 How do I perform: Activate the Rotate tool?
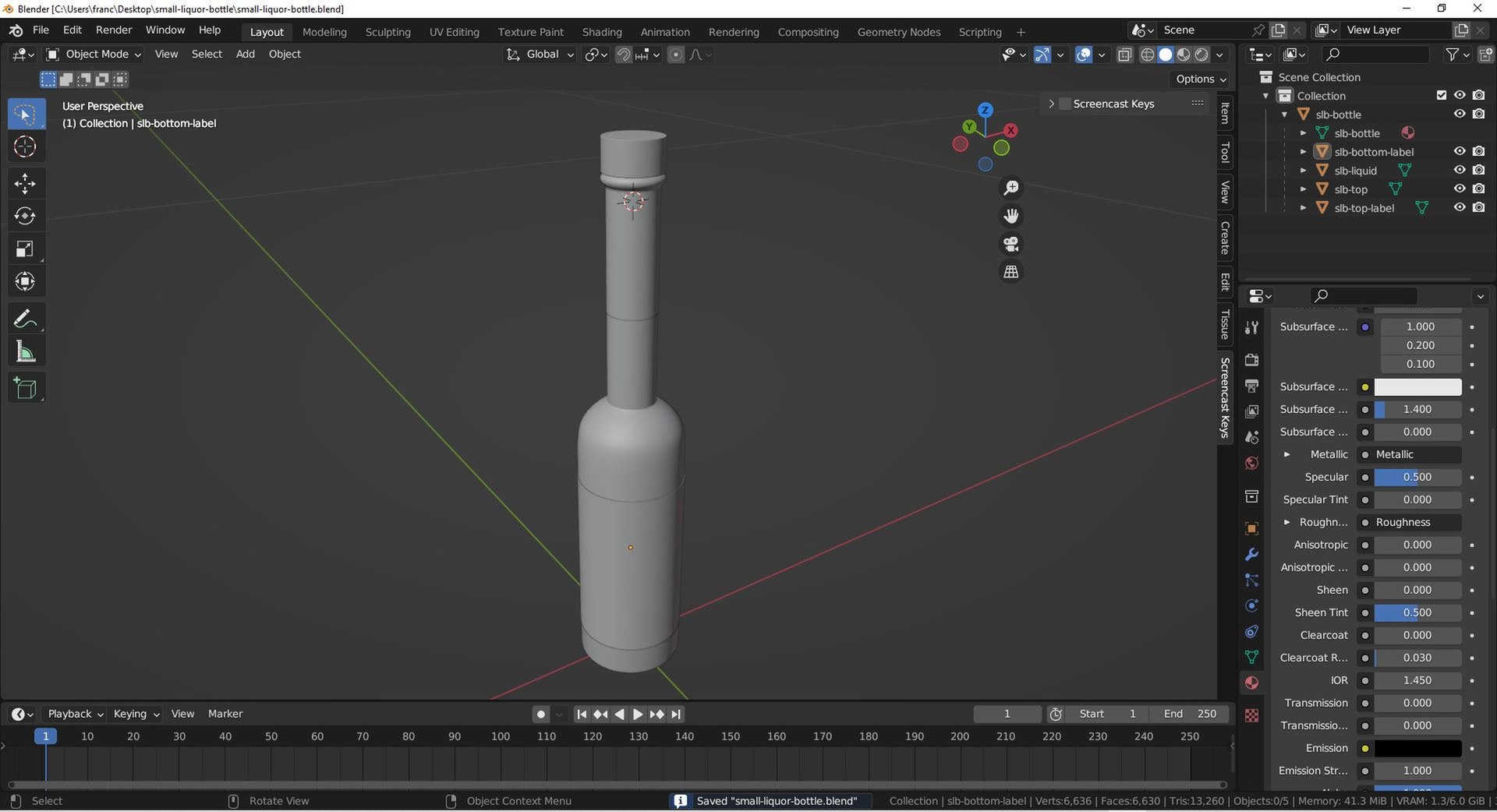coord(26,216)
